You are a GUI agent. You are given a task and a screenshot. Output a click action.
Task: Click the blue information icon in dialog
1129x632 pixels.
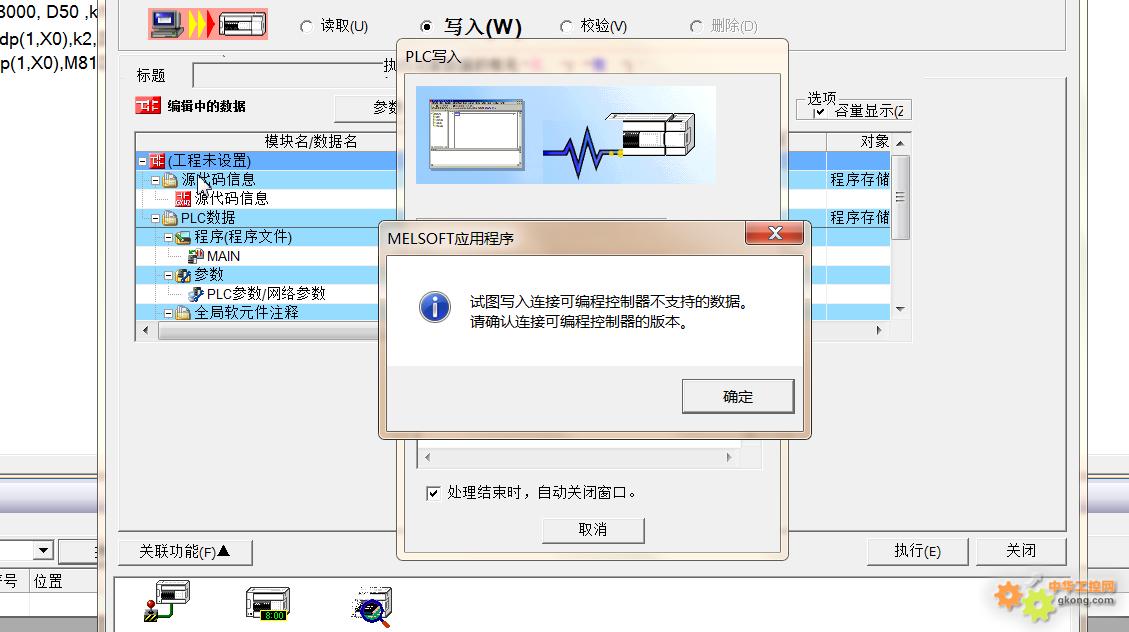point(435,307)
